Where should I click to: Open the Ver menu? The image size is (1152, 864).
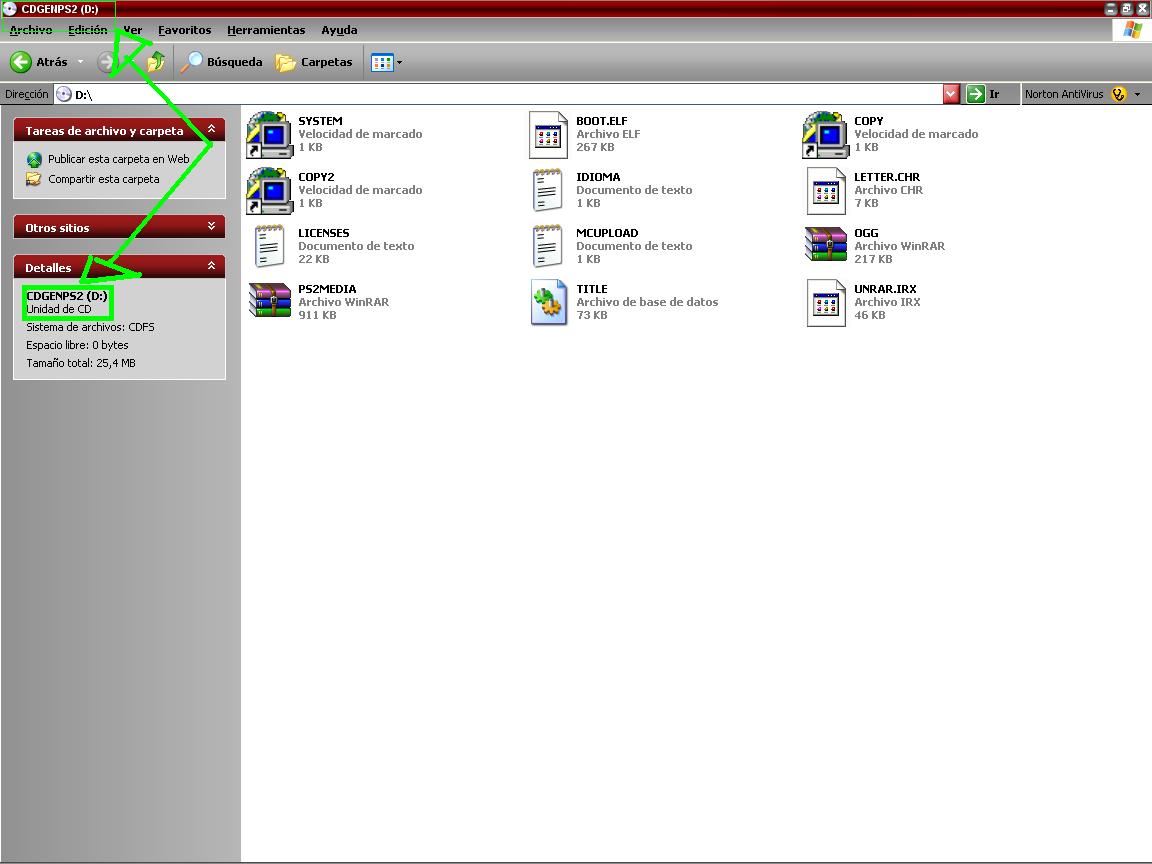[132, 30]
